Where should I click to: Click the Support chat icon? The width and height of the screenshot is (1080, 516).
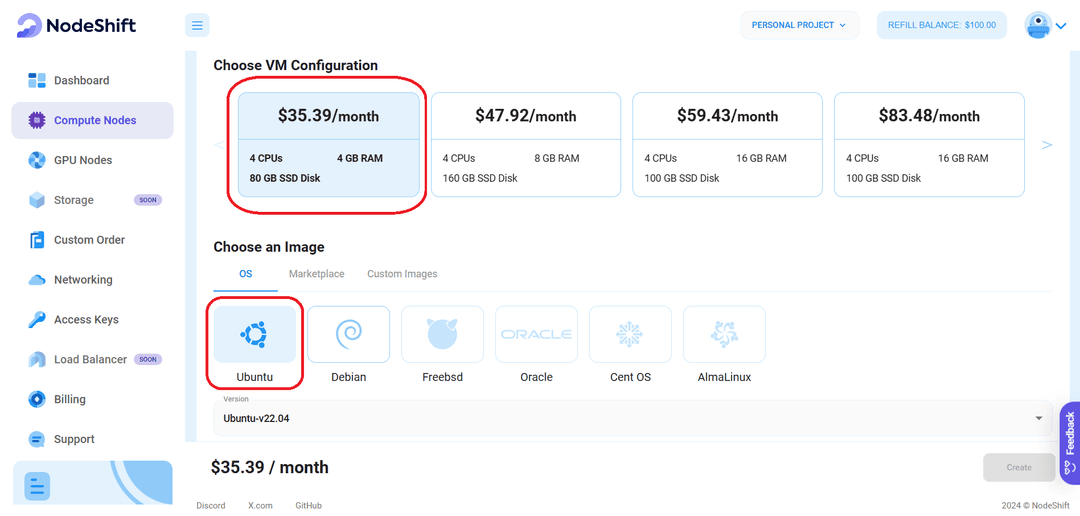coord(37,439)
